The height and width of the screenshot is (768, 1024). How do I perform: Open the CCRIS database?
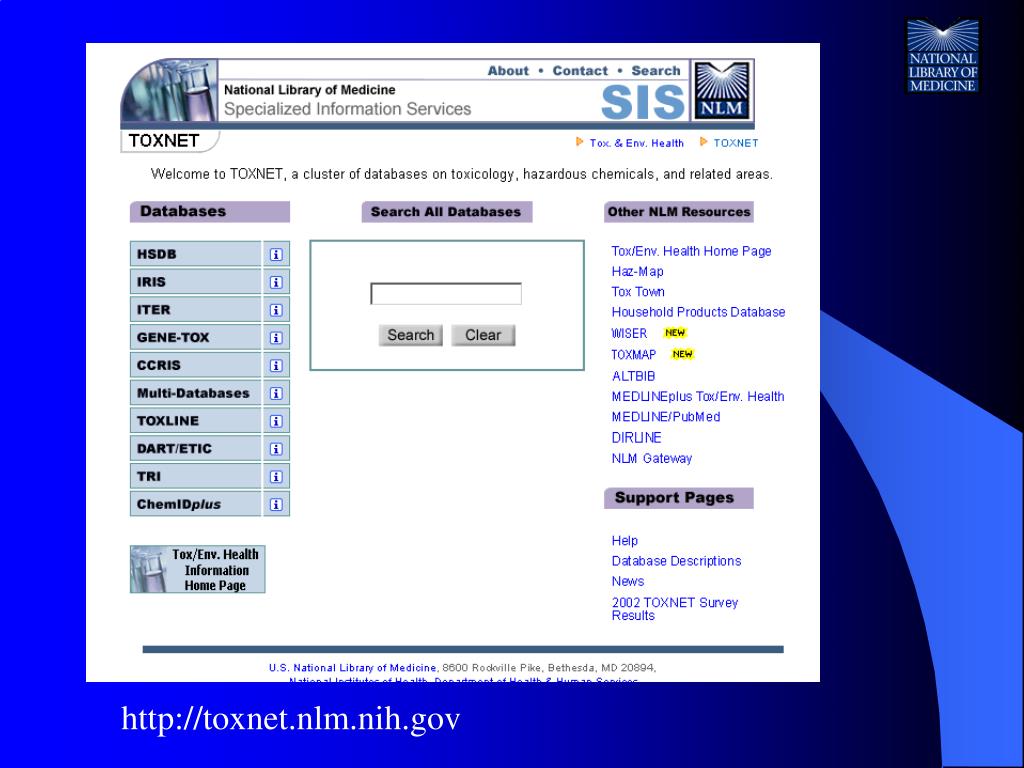point(195,365)
